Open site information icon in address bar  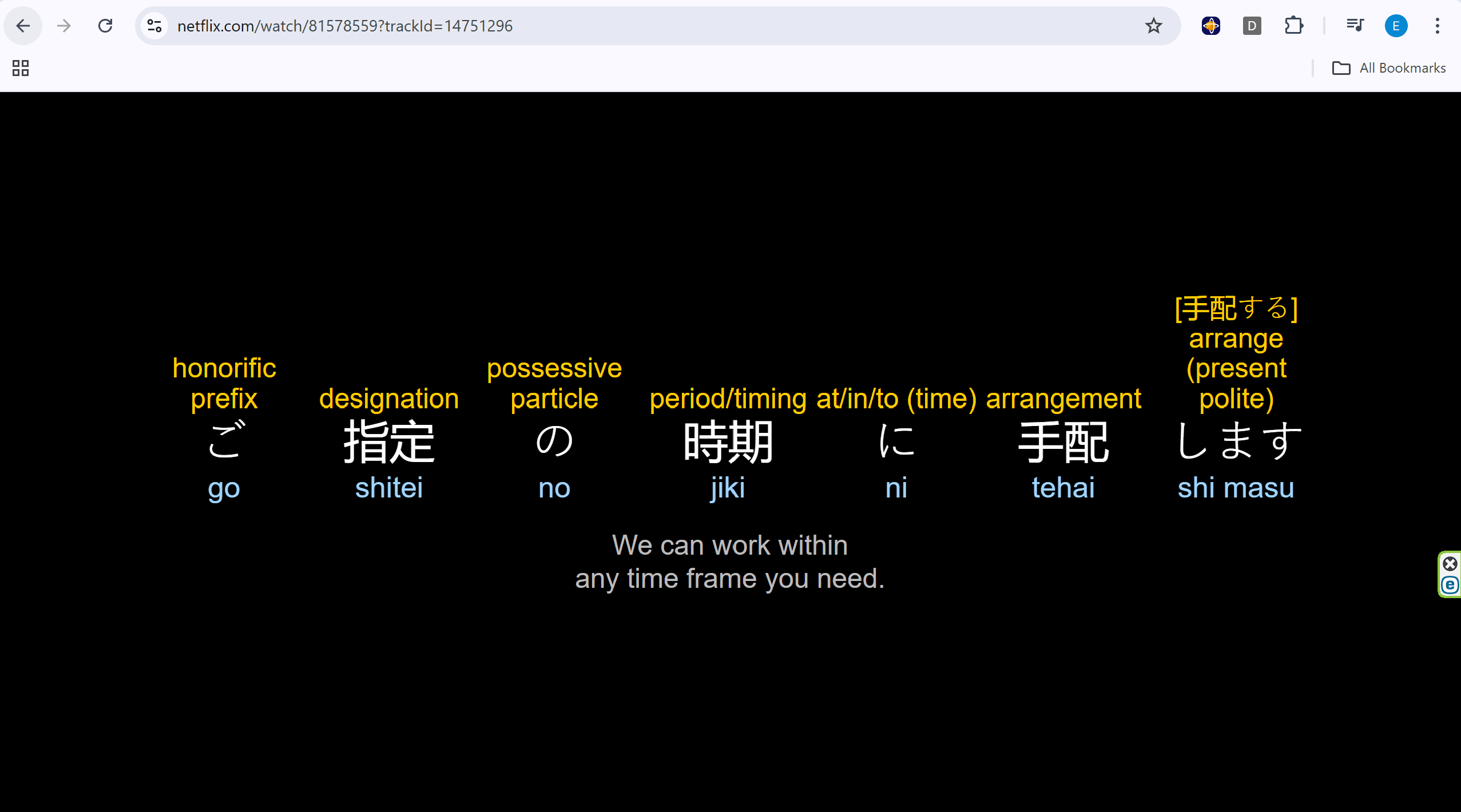click(154, 26)
